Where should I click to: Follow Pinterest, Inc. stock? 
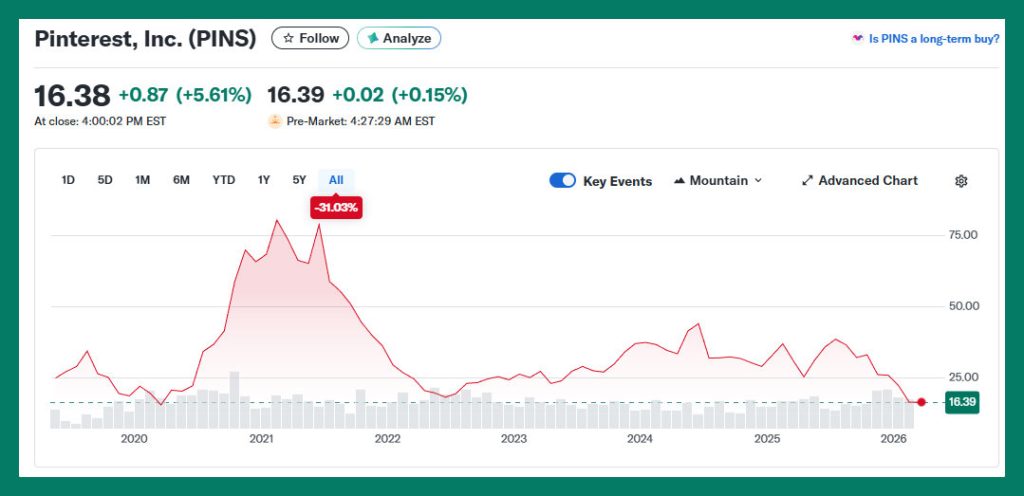click(310, 38)
